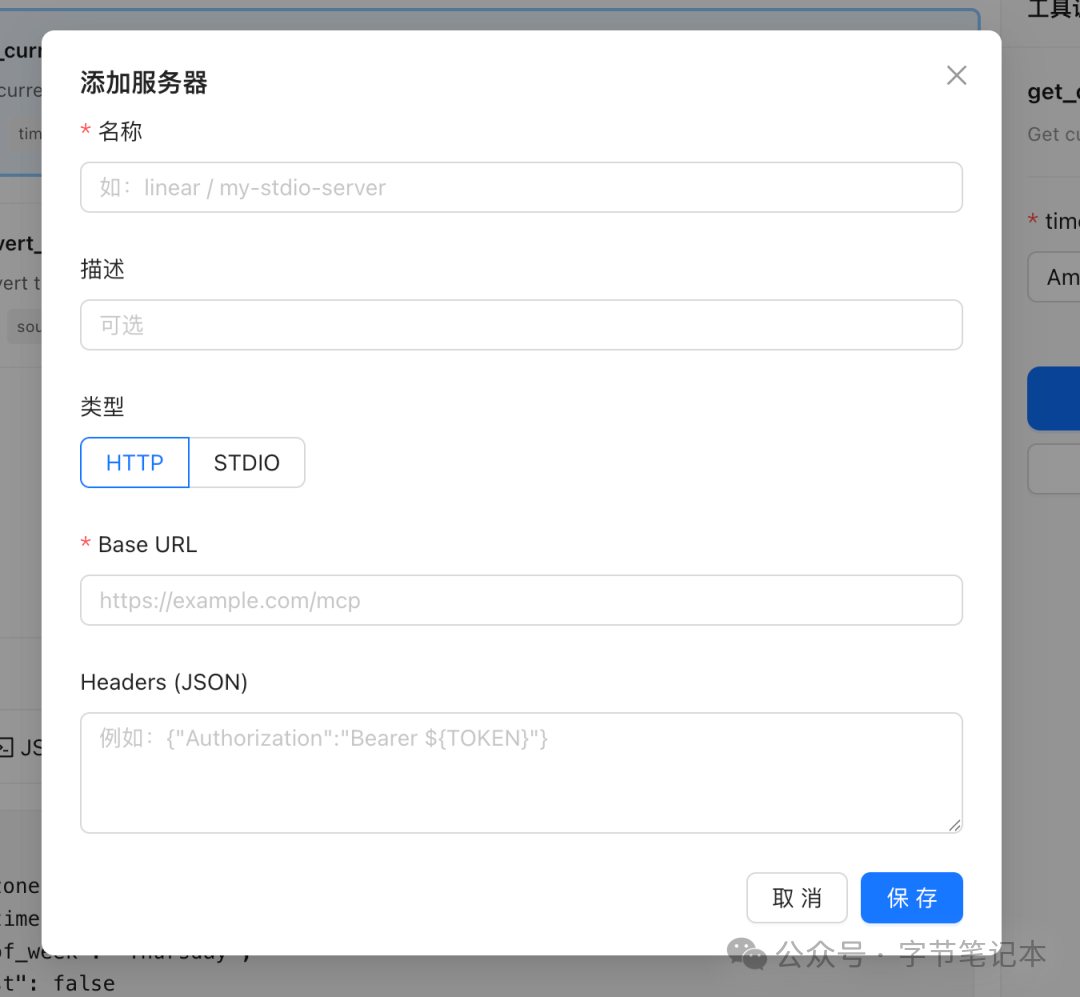The width and height of the screenshot is (1080, 997).
Task: Click the 工具 heading at top right
Action: 1050,10
